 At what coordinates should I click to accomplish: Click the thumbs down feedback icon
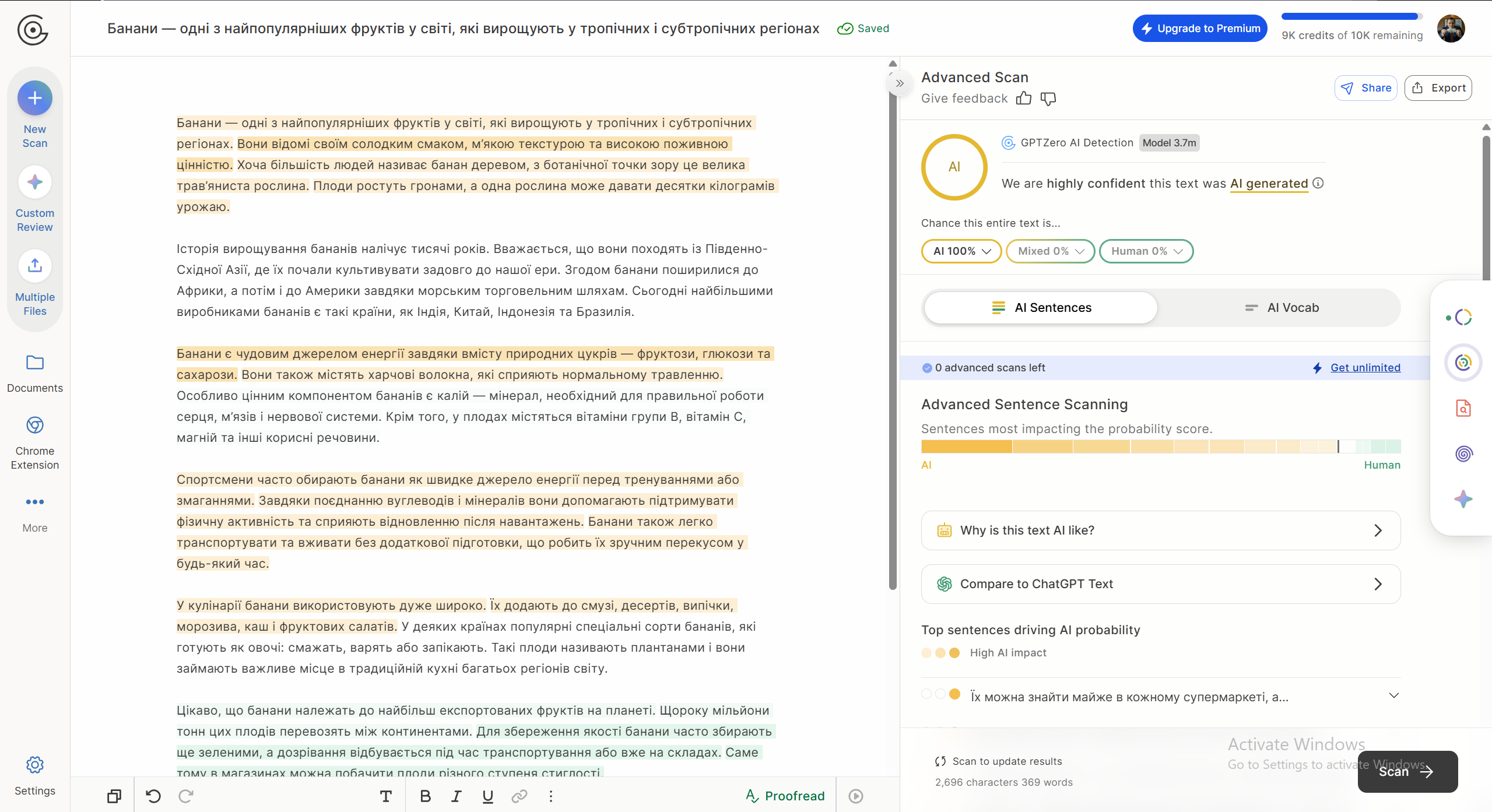point(1048,99)
